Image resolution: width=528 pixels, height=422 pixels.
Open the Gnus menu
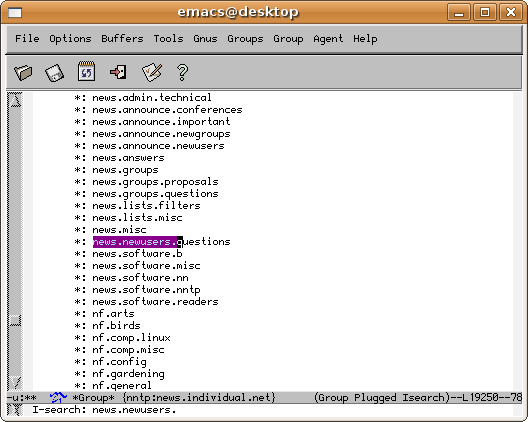tap(205, 39)
